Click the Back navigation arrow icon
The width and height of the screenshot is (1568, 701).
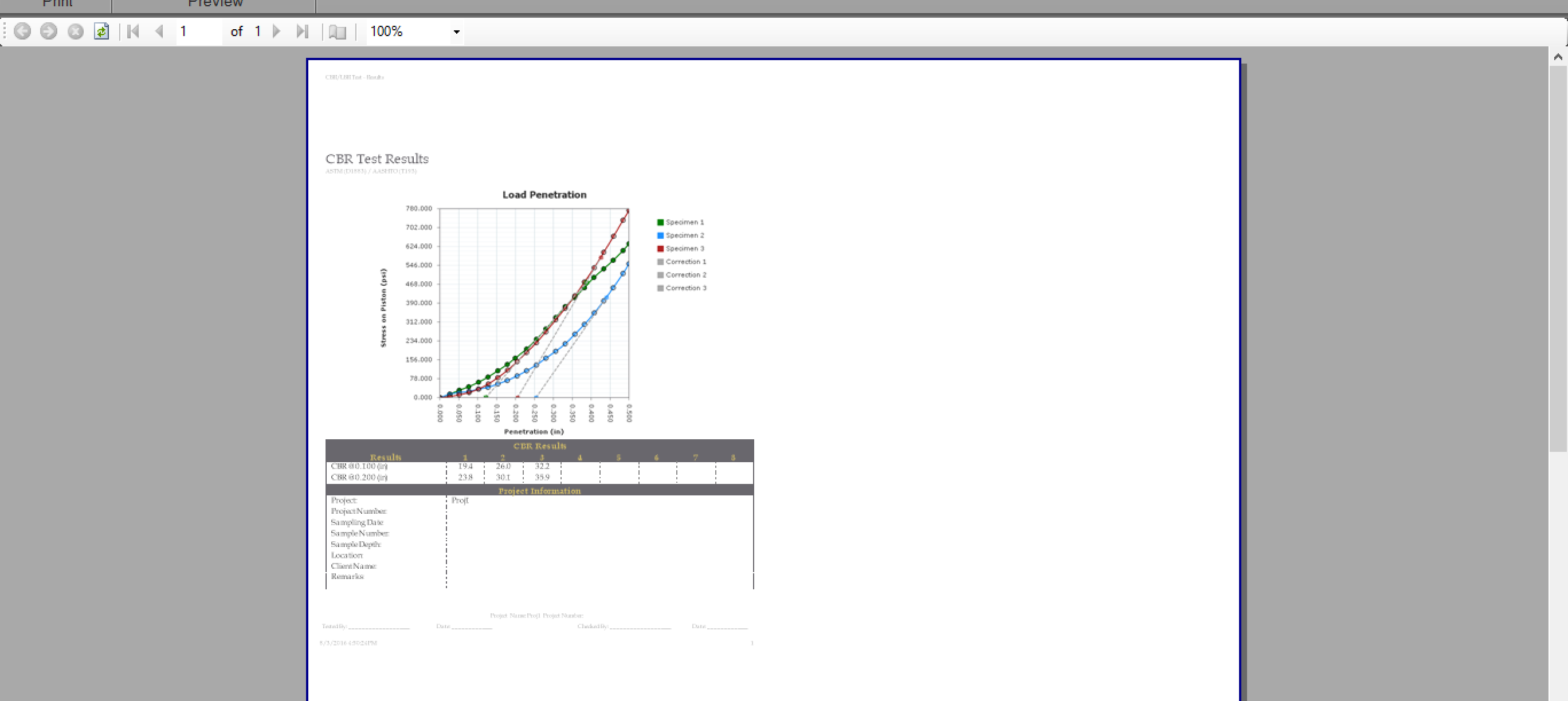tap(22, 31)
